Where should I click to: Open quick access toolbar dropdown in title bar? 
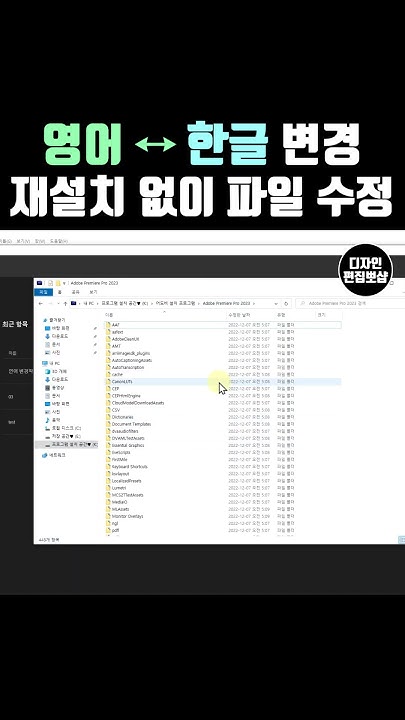click(x=65, y=283)
